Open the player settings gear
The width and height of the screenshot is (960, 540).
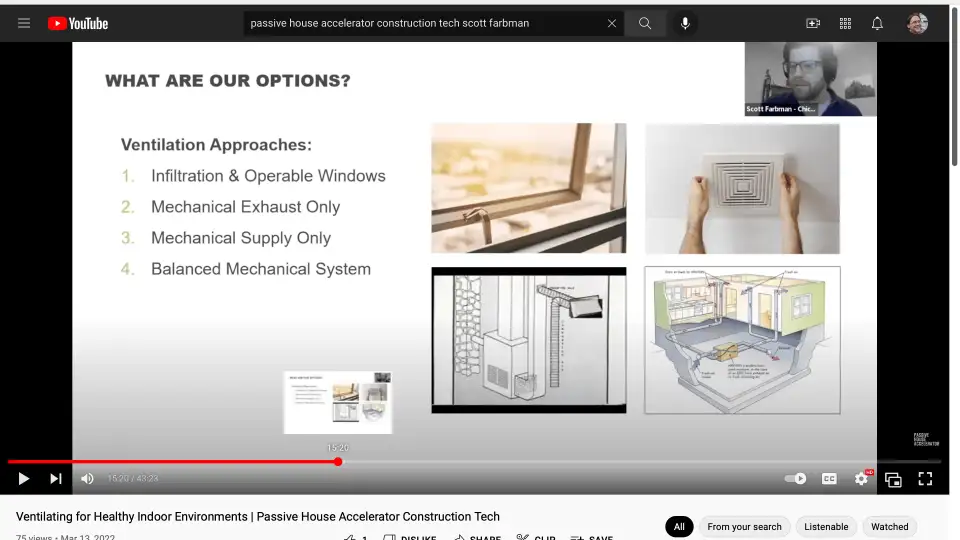click(861, 479)
